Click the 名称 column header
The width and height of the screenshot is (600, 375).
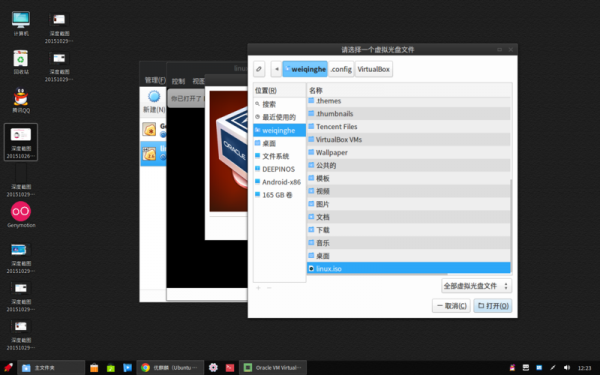coord(409,90)
